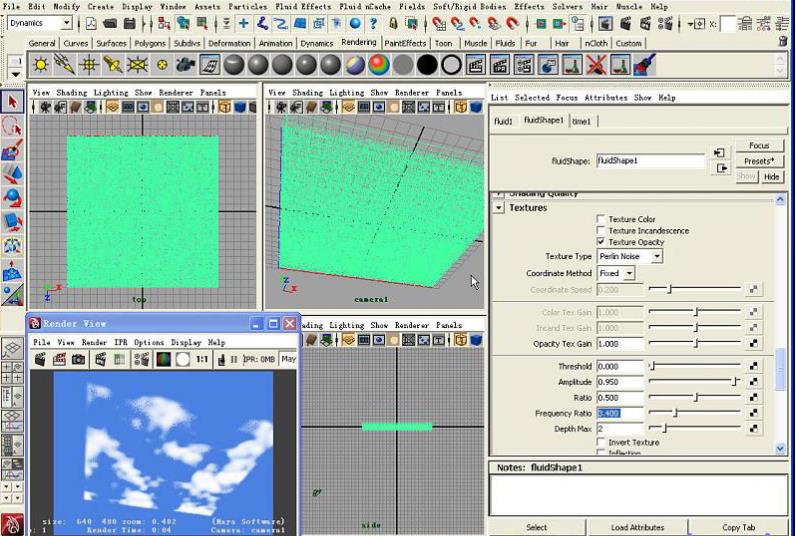This screenshot has height=536, width=796.
Task: Click the map button beside Frequency Ratio
Action: click(753, 413)
